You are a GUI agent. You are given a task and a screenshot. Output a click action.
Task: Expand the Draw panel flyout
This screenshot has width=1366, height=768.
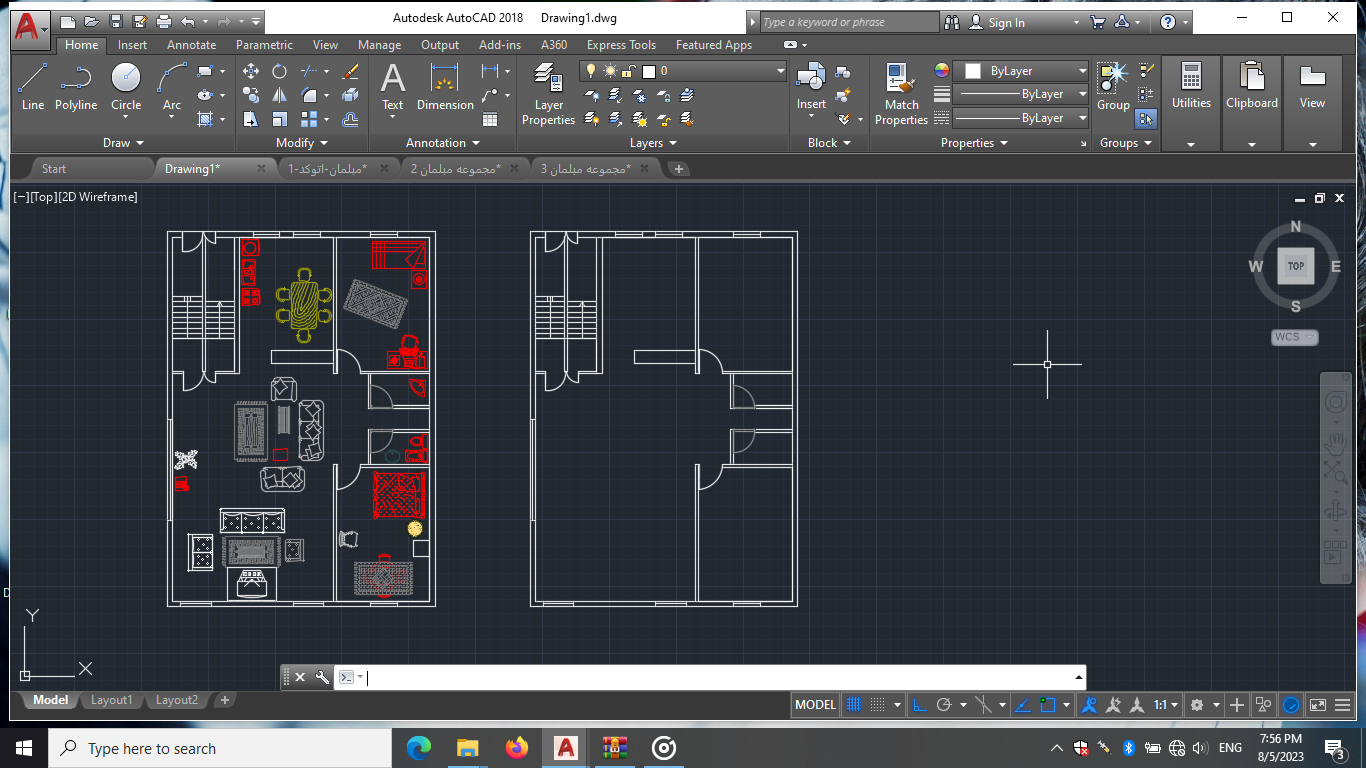[123, 143]
